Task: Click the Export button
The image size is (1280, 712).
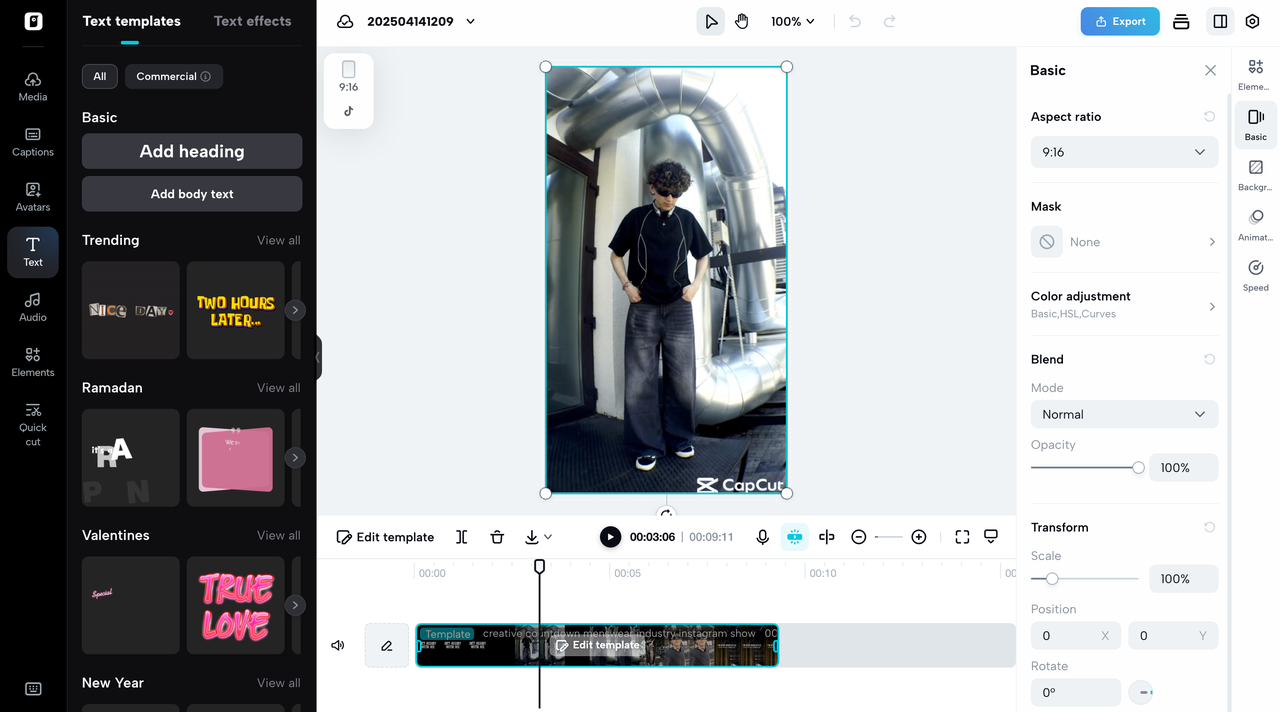Action: 1119,20
